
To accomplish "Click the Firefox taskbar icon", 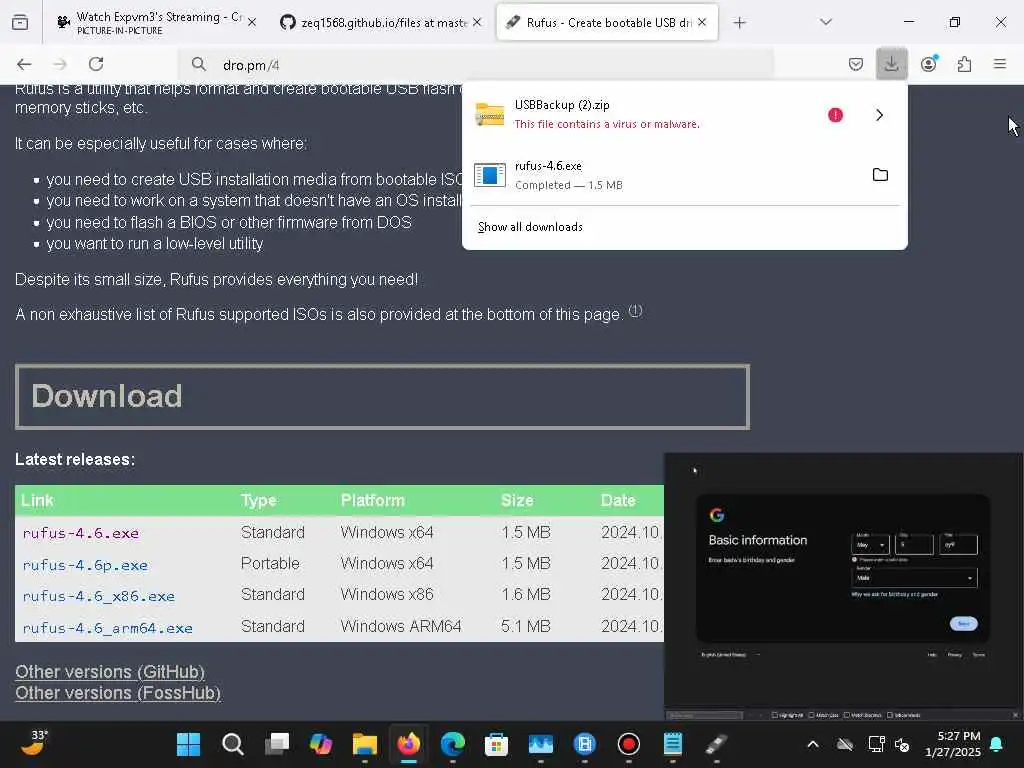I will point(409,744).
